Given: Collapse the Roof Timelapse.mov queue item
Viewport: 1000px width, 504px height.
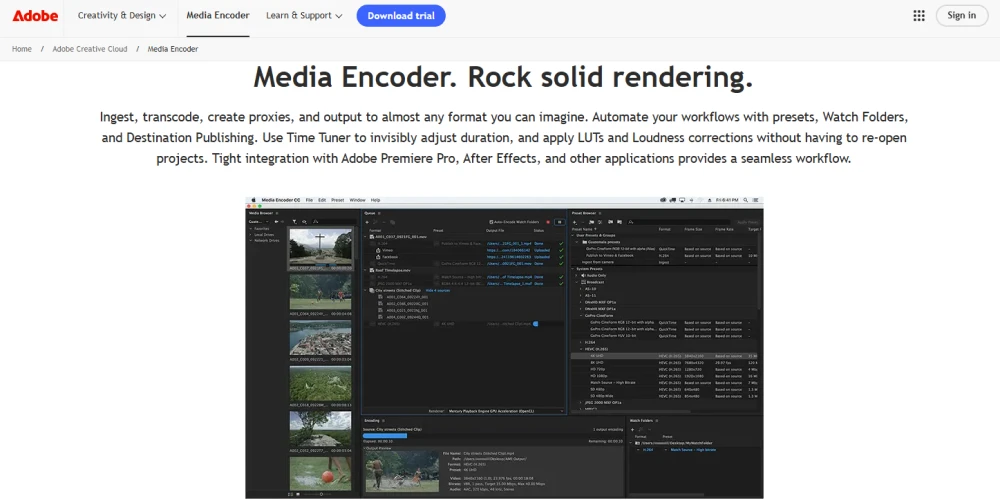Looking at the screenshot, I should (x=365, y=270).
